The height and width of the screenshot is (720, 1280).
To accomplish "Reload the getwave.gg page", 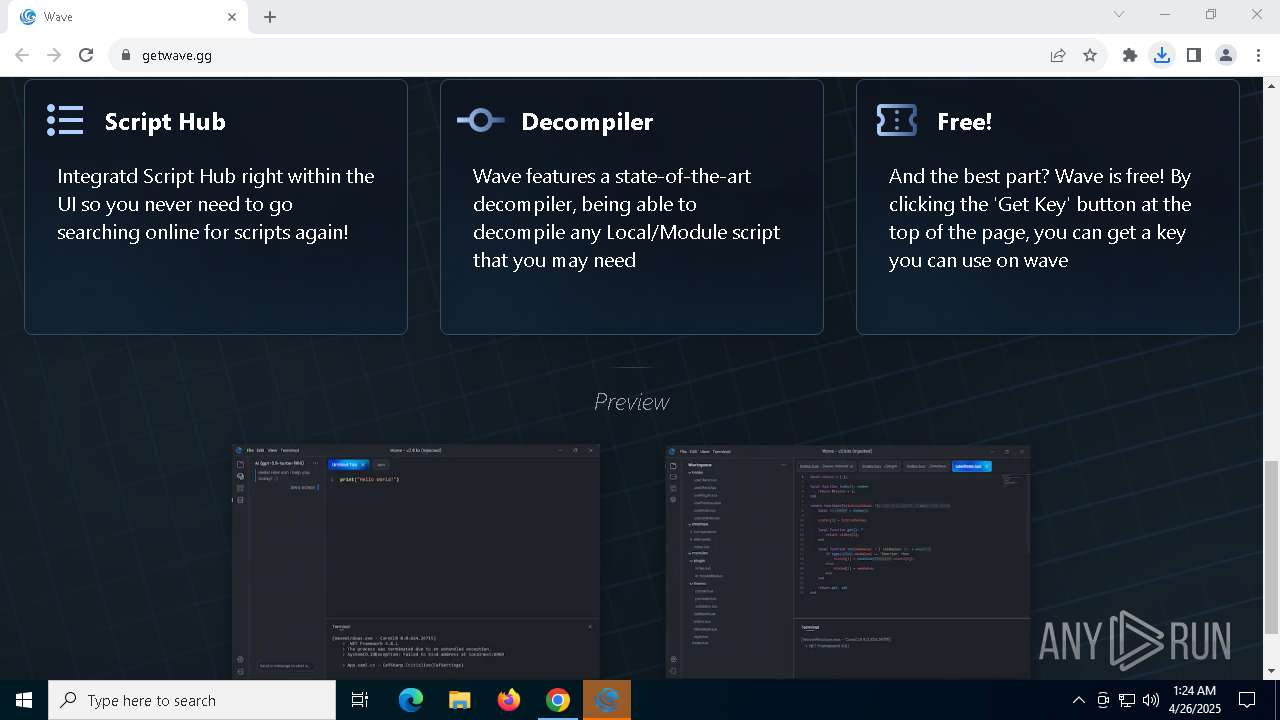I will pos(86,55).
